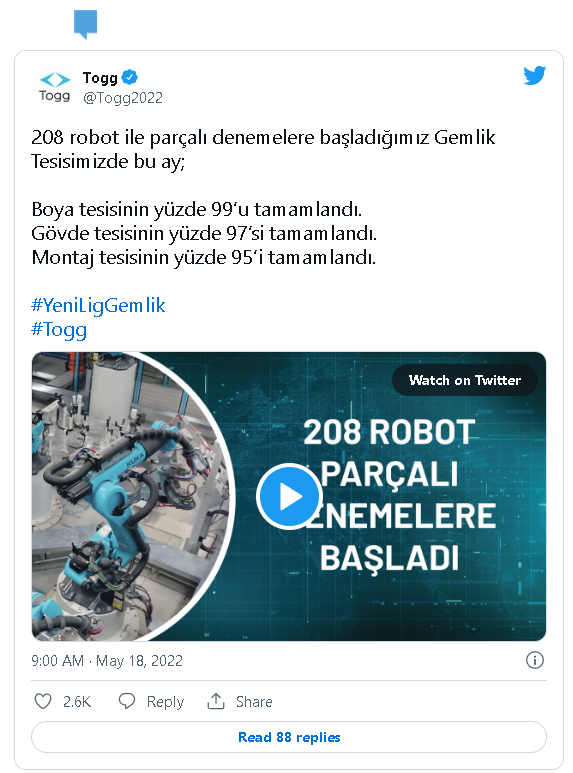The width and height of the screenshot is (573, 773).
Task: Click the Reply label
Action: [x=165, y=702]
